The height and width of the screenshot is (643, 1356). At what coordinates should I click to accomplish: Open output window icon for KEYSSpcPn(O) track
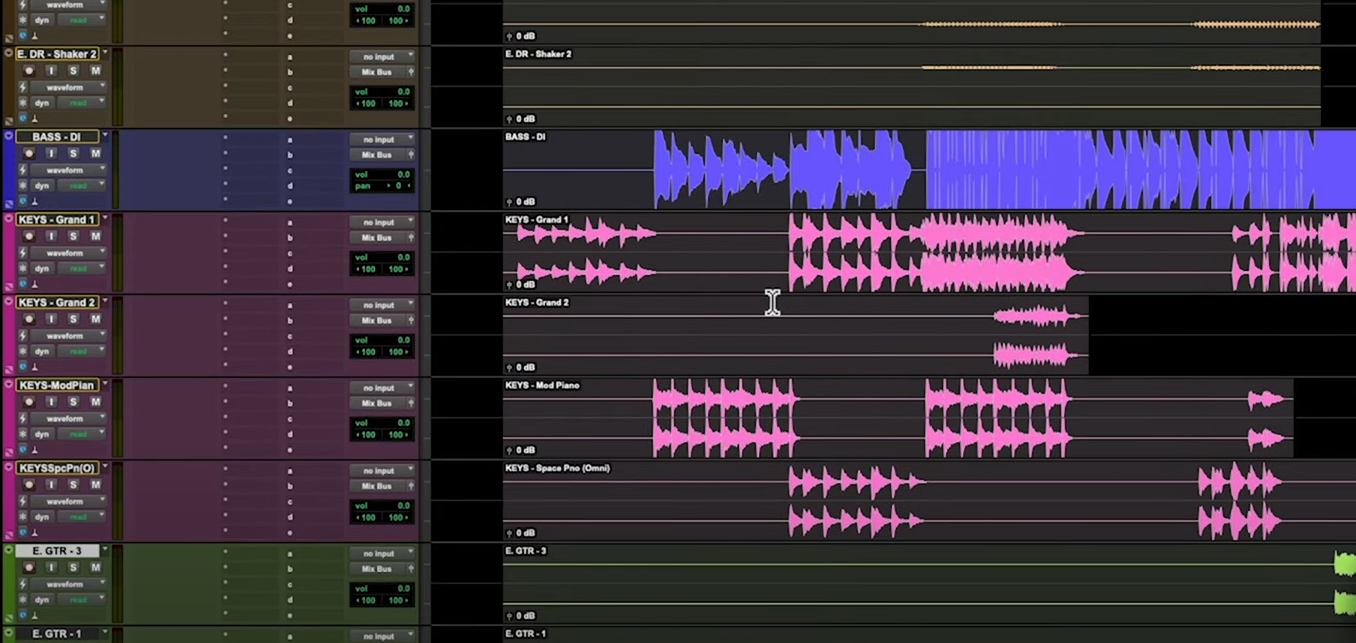tap(411, 486)
